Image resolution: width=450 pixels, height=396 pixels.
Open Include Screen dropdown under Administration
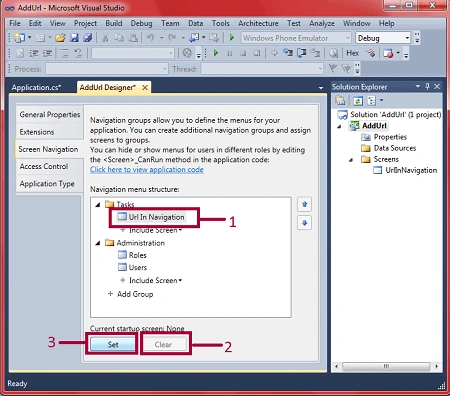pos(155,280)
